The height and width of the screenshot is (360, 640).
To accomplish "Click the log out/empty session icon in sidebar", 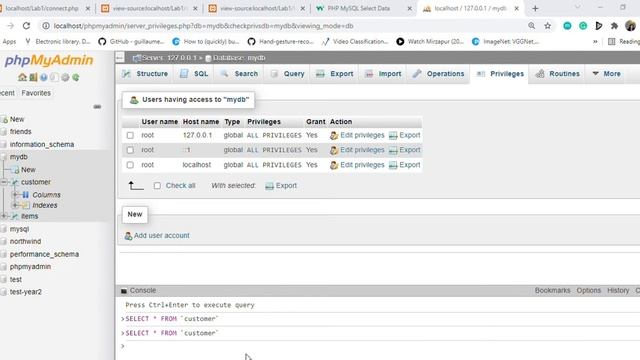I will click(33, 77).
